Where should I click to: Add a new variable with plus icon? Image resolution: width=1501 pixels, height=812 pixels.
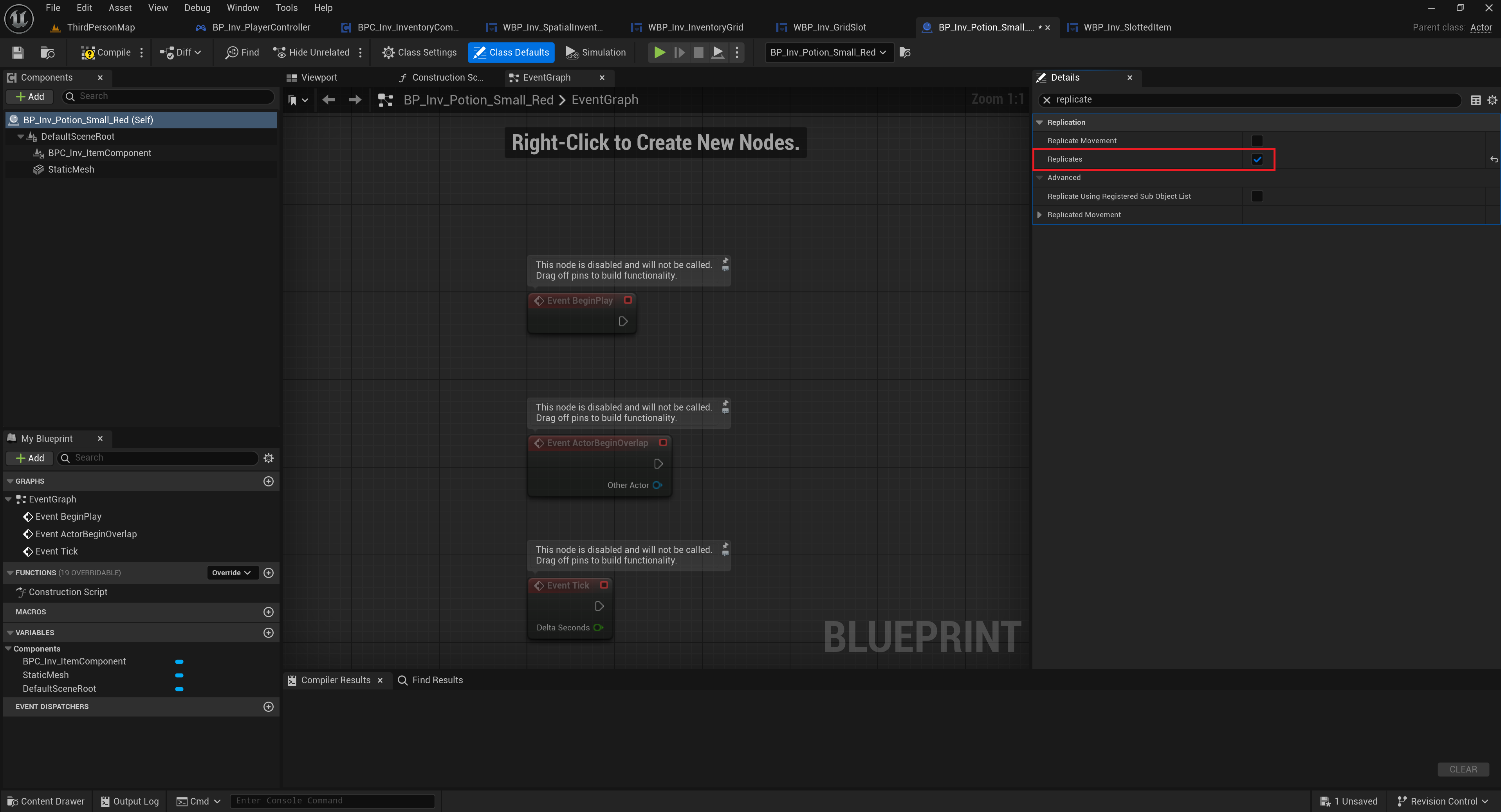[269, 633]
